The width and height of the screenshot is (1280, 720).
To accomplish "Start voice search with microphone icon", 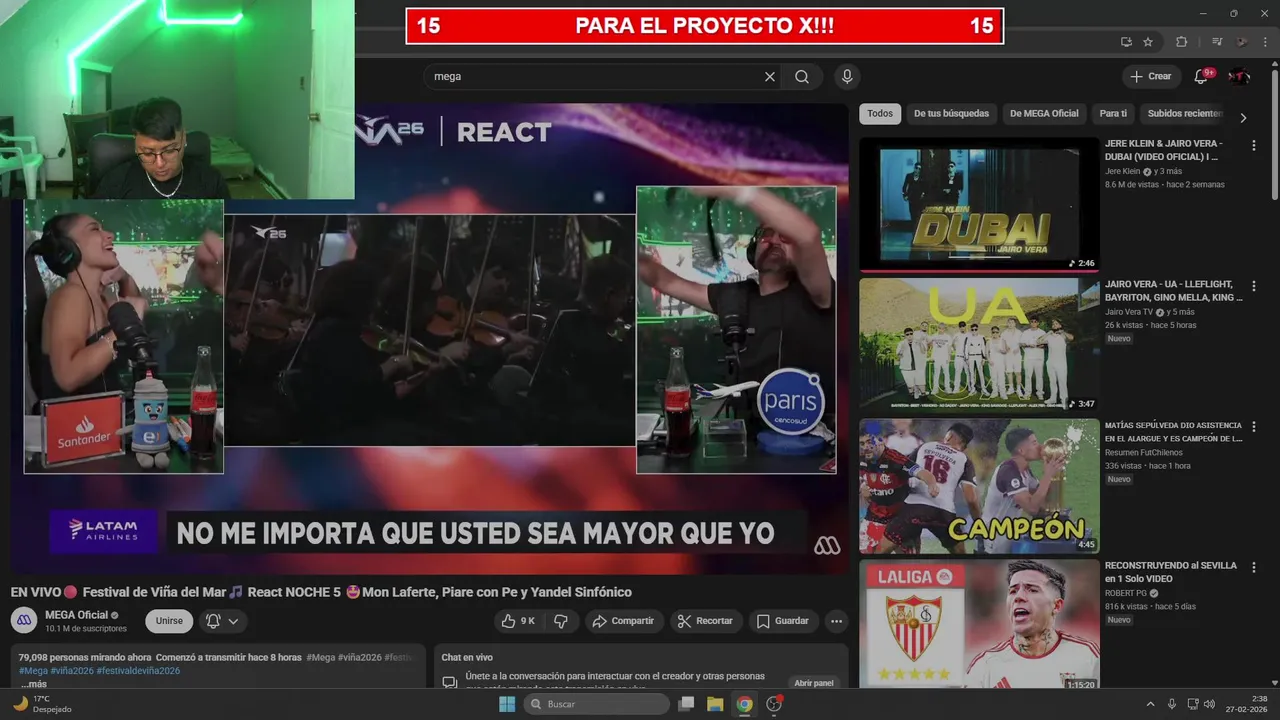I will 847,76.
